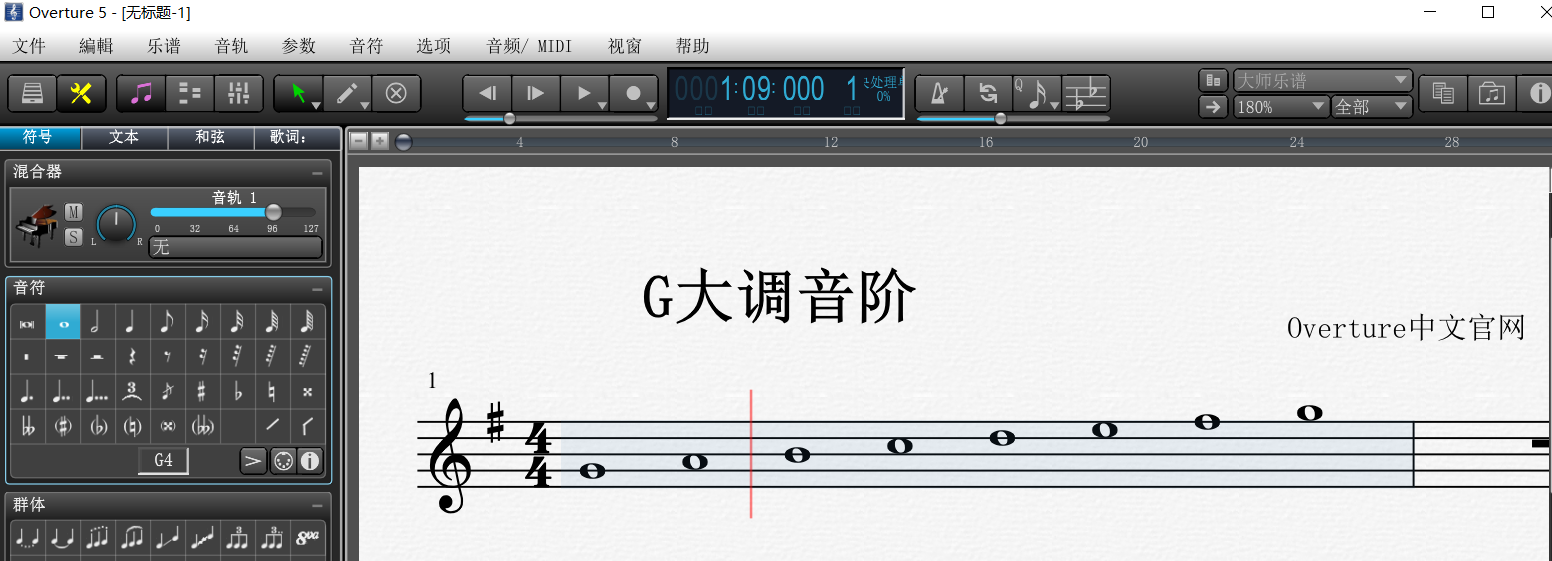Viewport: 1552px width, 561px height.
Task: Toggle the metronome icon
Action: (x=940, y=93)
